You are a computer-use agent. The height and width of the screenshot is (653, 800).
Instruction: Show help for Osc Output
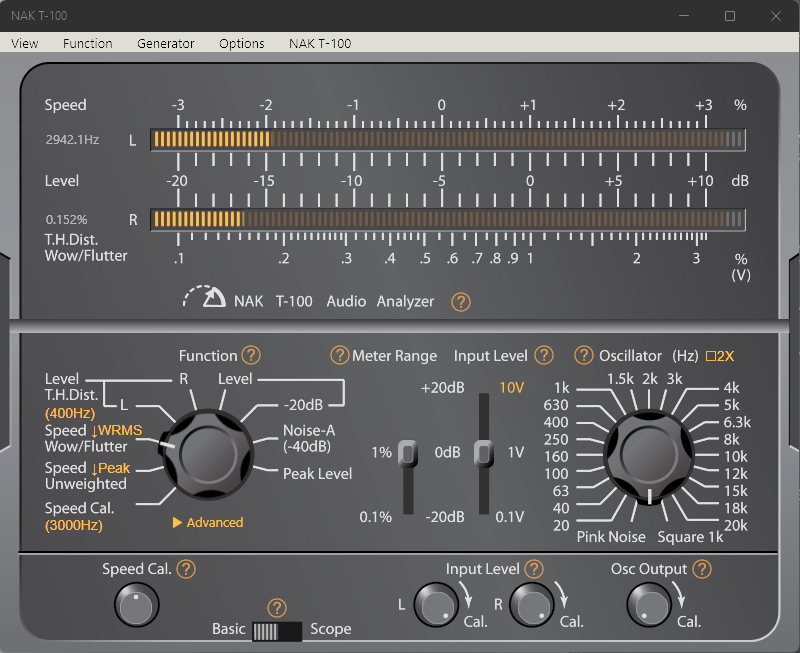pos(702,569)
